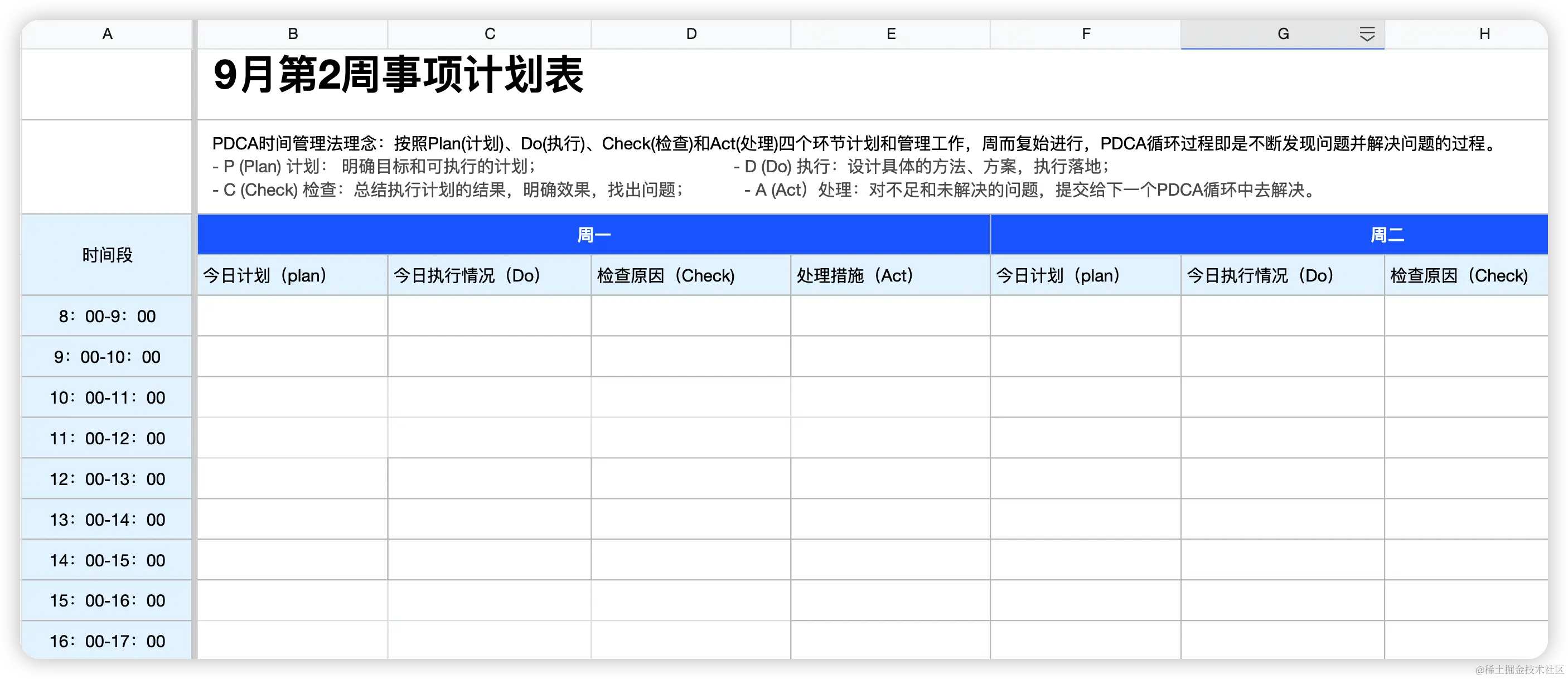Click Monday 今日执行情况（Do）header cell
The image size is (1568, 679).
pos(490,275)
